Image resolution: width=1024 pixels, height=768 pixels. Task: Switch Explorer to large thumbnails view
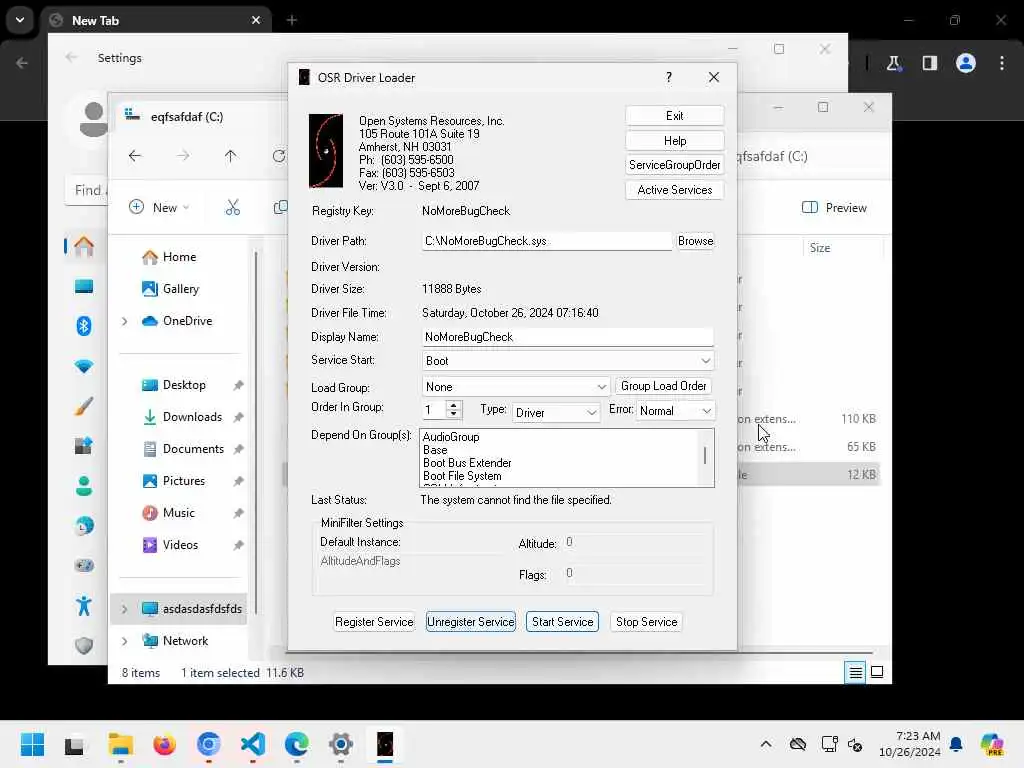click(x=877, y=672)
